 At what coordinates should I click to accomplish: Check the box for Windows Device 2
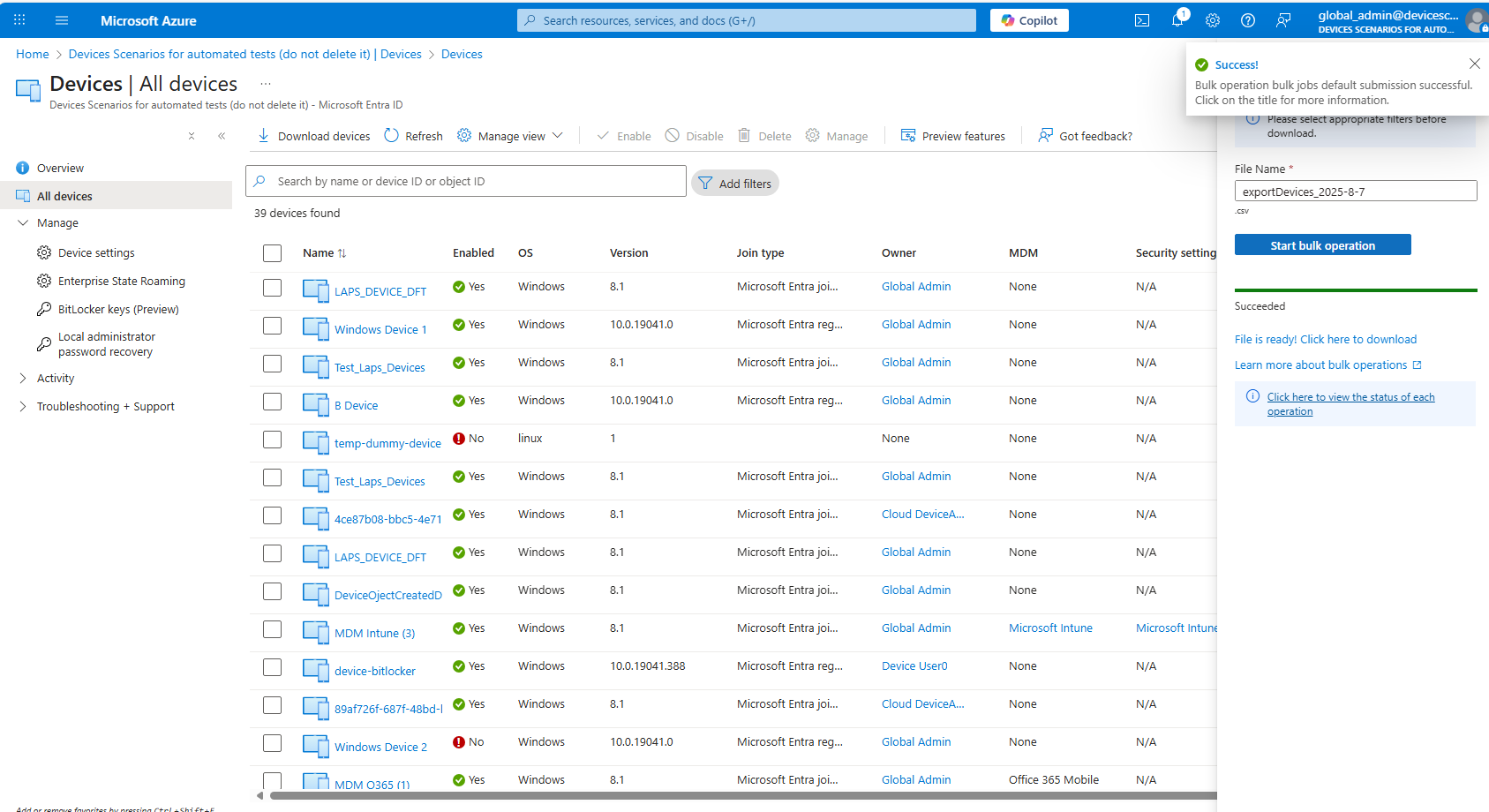click(x=272, y=743)
